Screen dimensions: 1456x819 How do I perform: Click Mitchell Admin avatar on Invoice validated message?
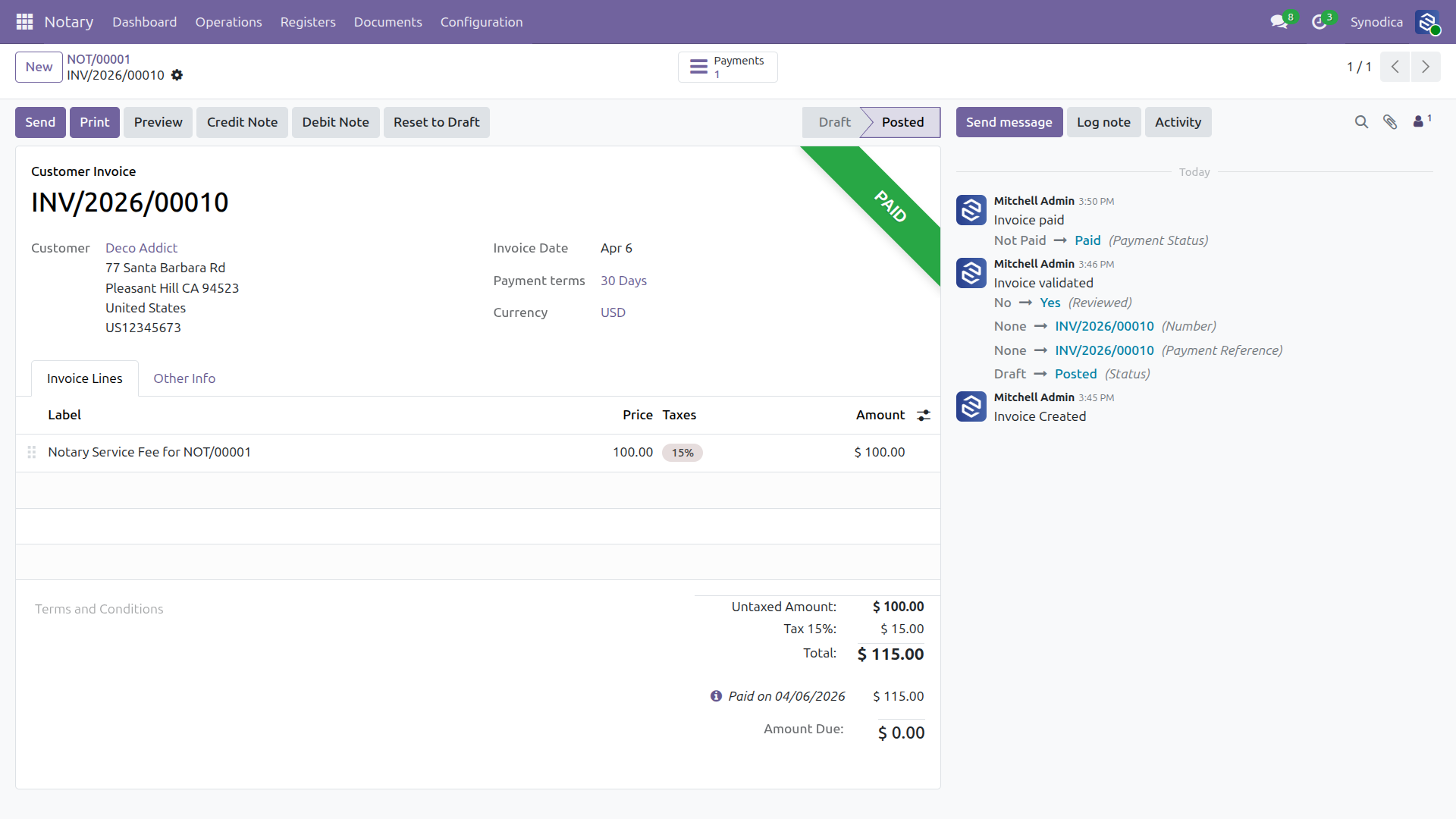[x=971, y=273]
